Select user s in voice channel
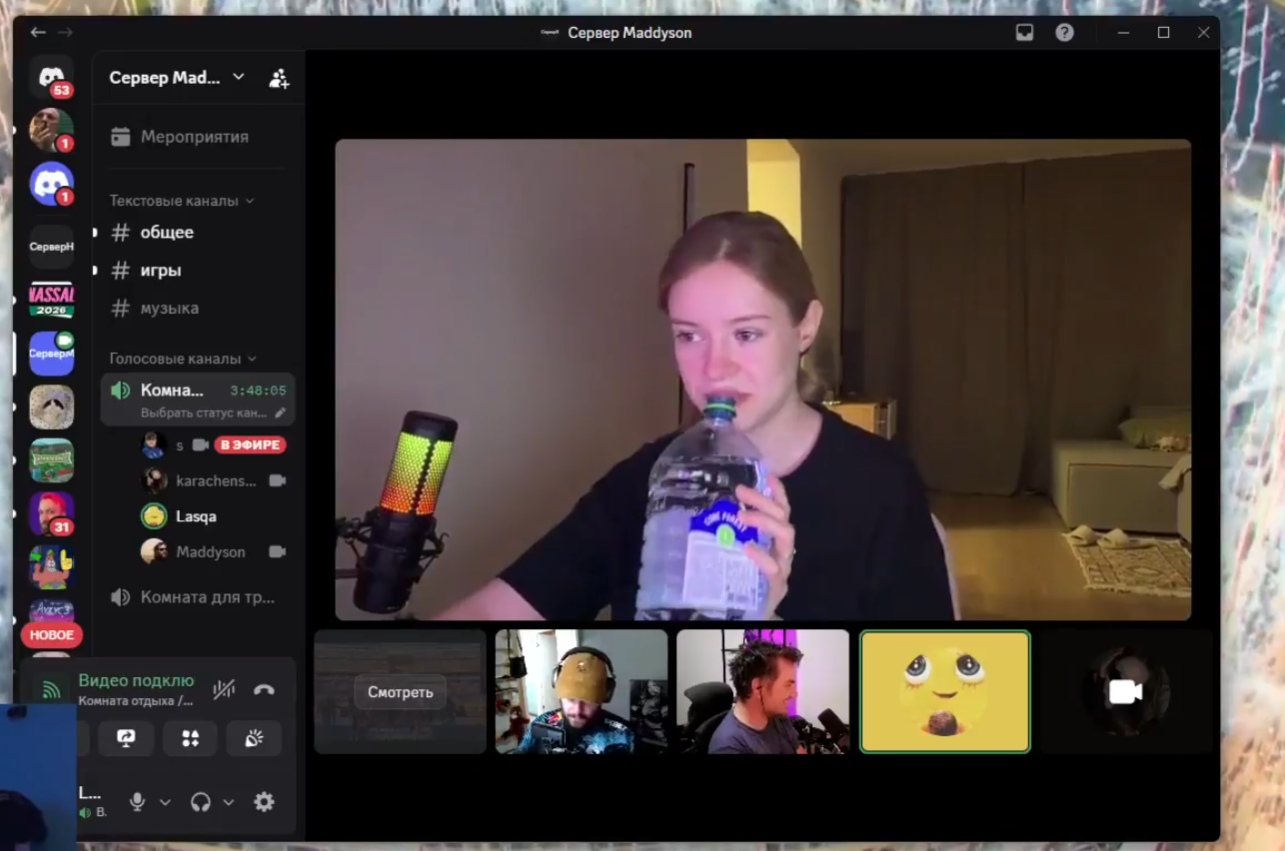Image resolution: width=1285 pixels, height=851 pixels. coord(215,444)
